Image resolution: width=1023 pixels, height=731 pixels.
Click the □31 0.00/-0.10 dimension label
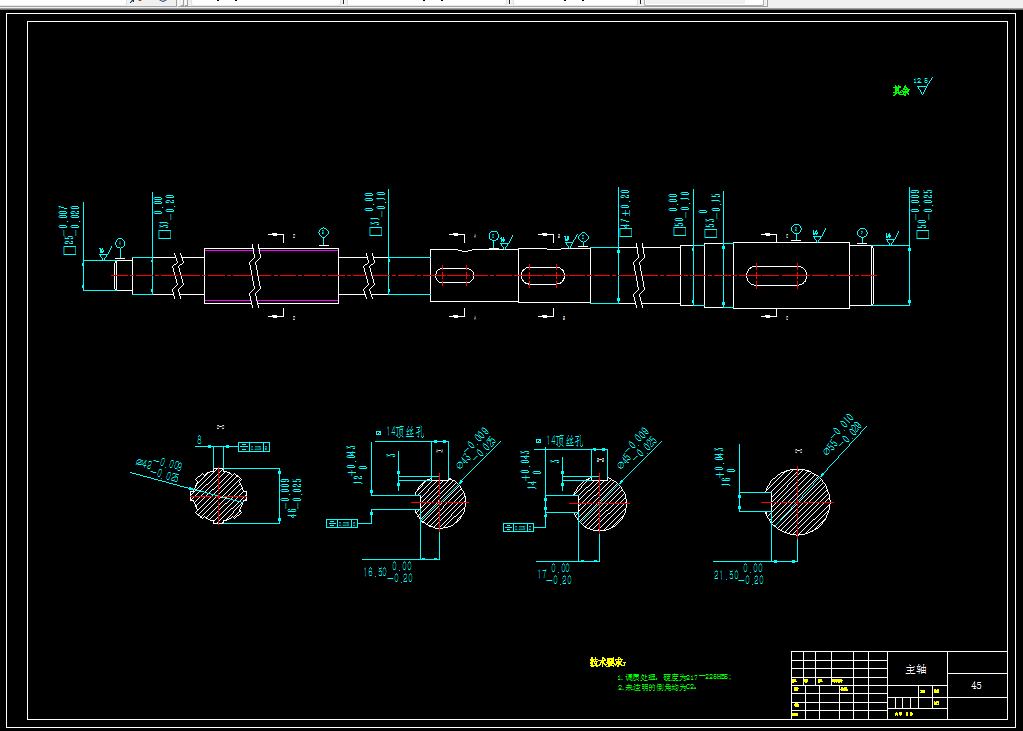379,213
